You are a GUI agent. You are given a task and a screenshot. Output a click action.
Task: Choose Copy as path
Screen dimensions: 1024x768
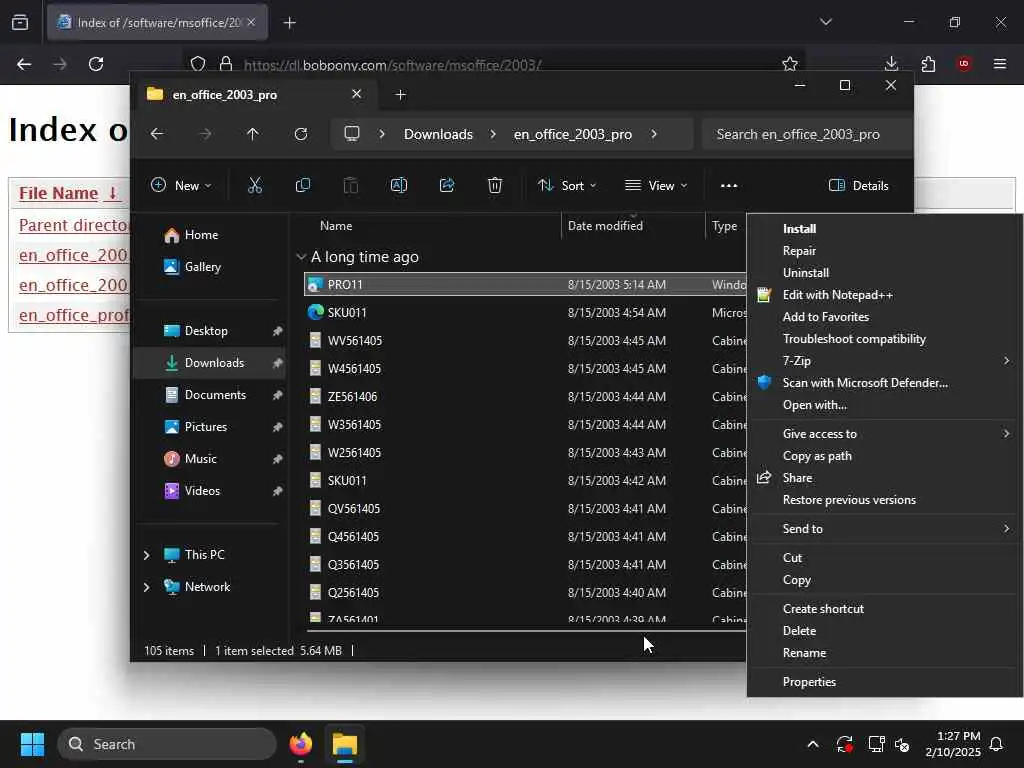tap(817, 456)
